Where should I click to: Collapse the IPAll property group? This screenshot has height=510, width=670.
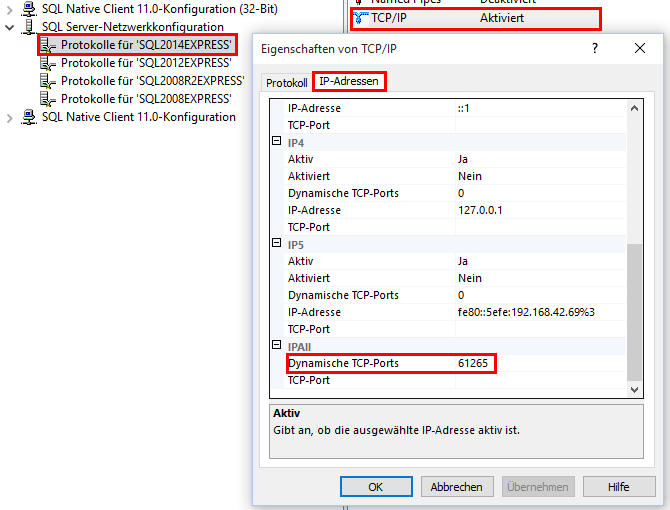click(x=277, y=345)
